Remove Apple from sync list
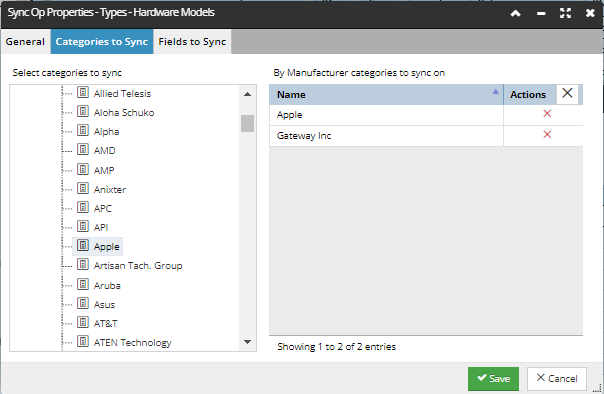604x394 pixels. tap(547, 114)
